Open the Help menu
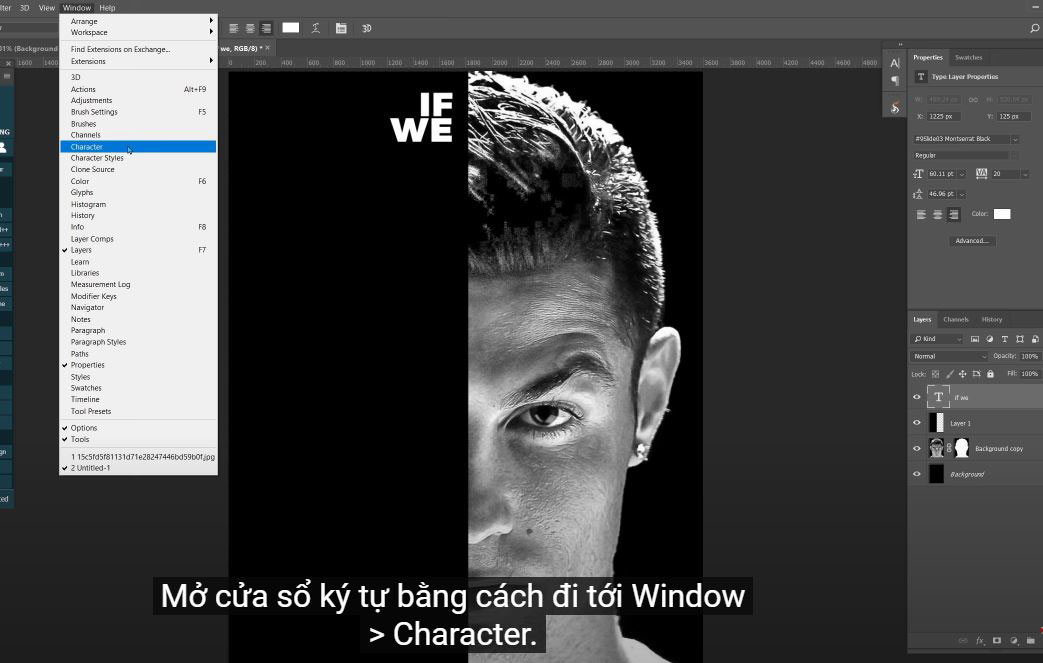Image resolution: width=1043 pixels, height=663 pixels. point(107,8)
